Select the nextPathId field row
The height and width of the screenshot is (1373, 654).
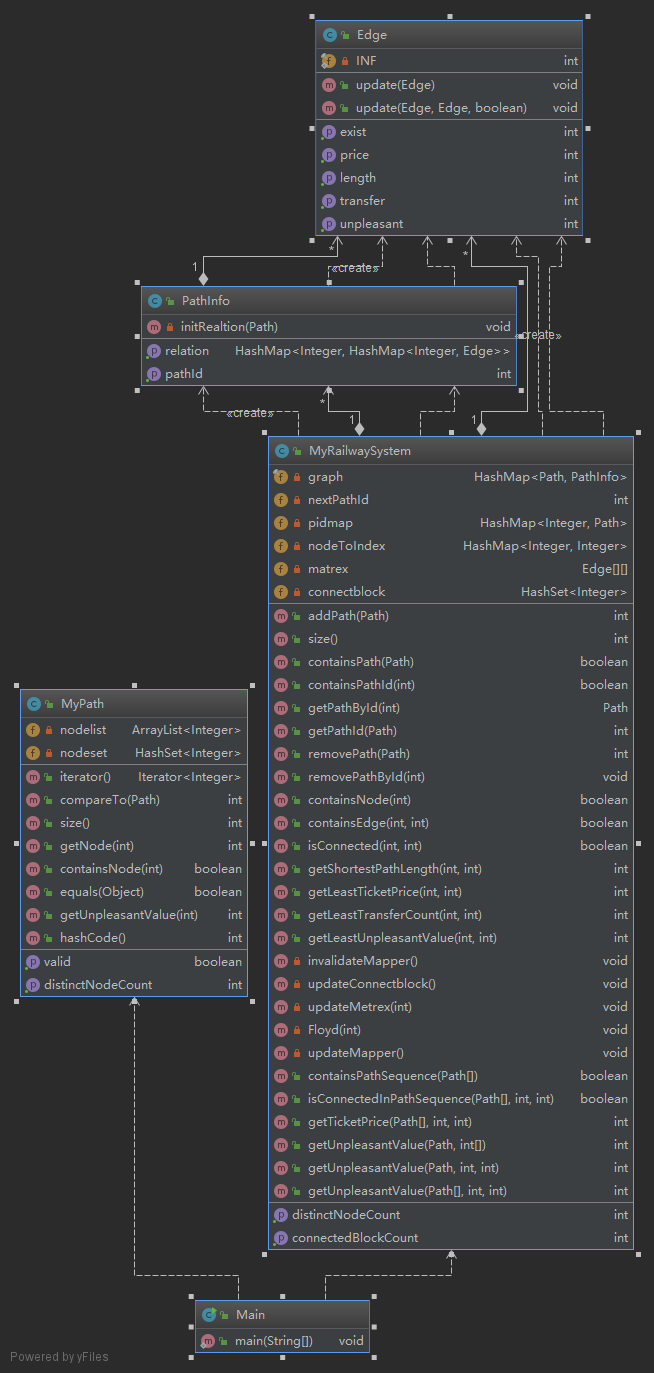click(451, 500)
